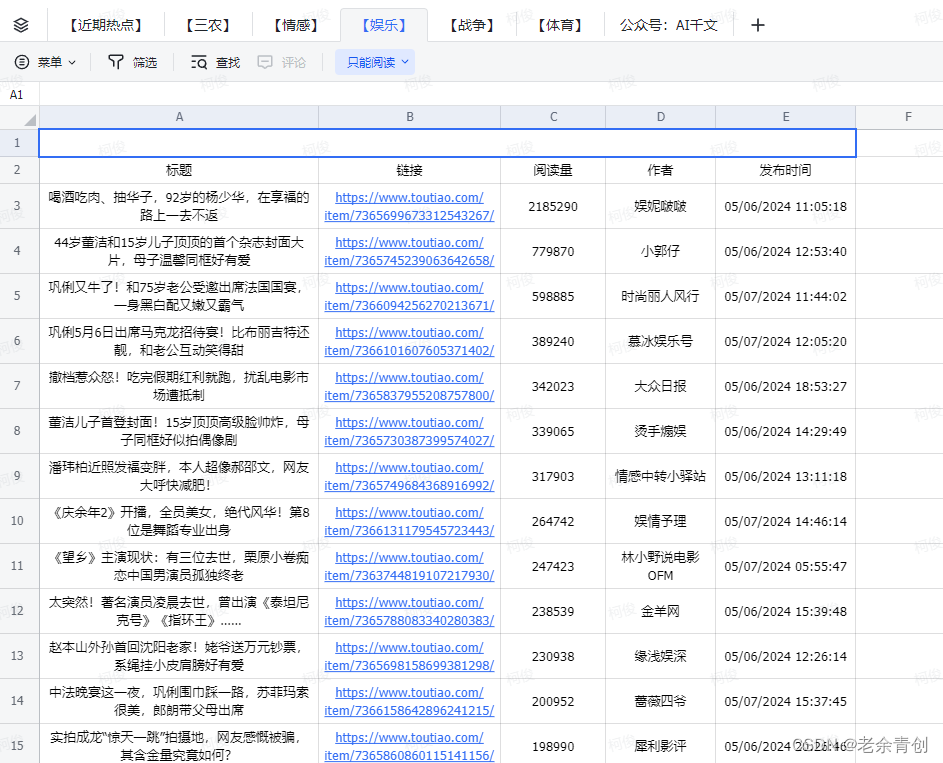Select column C header
943x763 pixels.
553,117
